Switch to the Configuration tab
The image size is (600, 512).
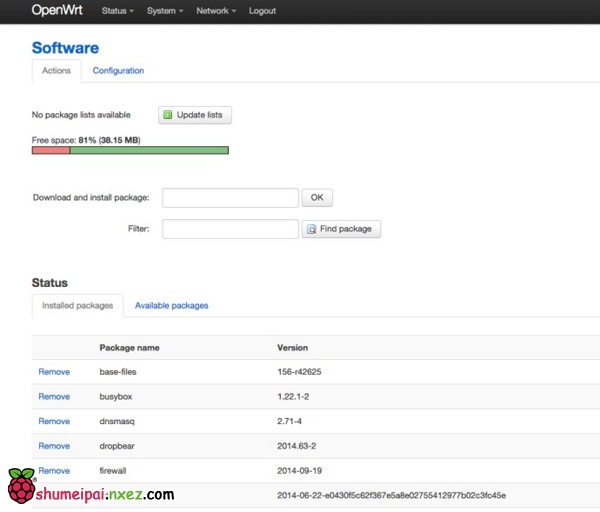[x=118, y=71]
